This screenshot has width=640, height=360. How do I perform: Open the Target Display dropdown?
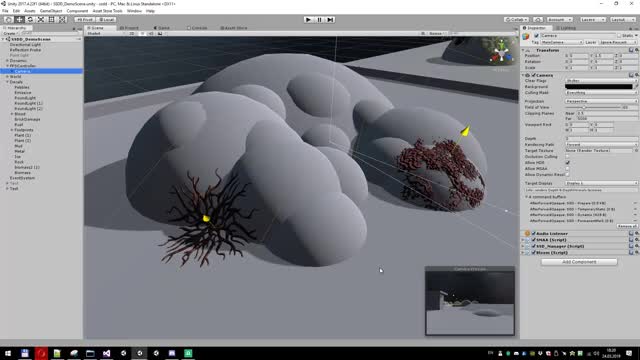coord(602,183)
